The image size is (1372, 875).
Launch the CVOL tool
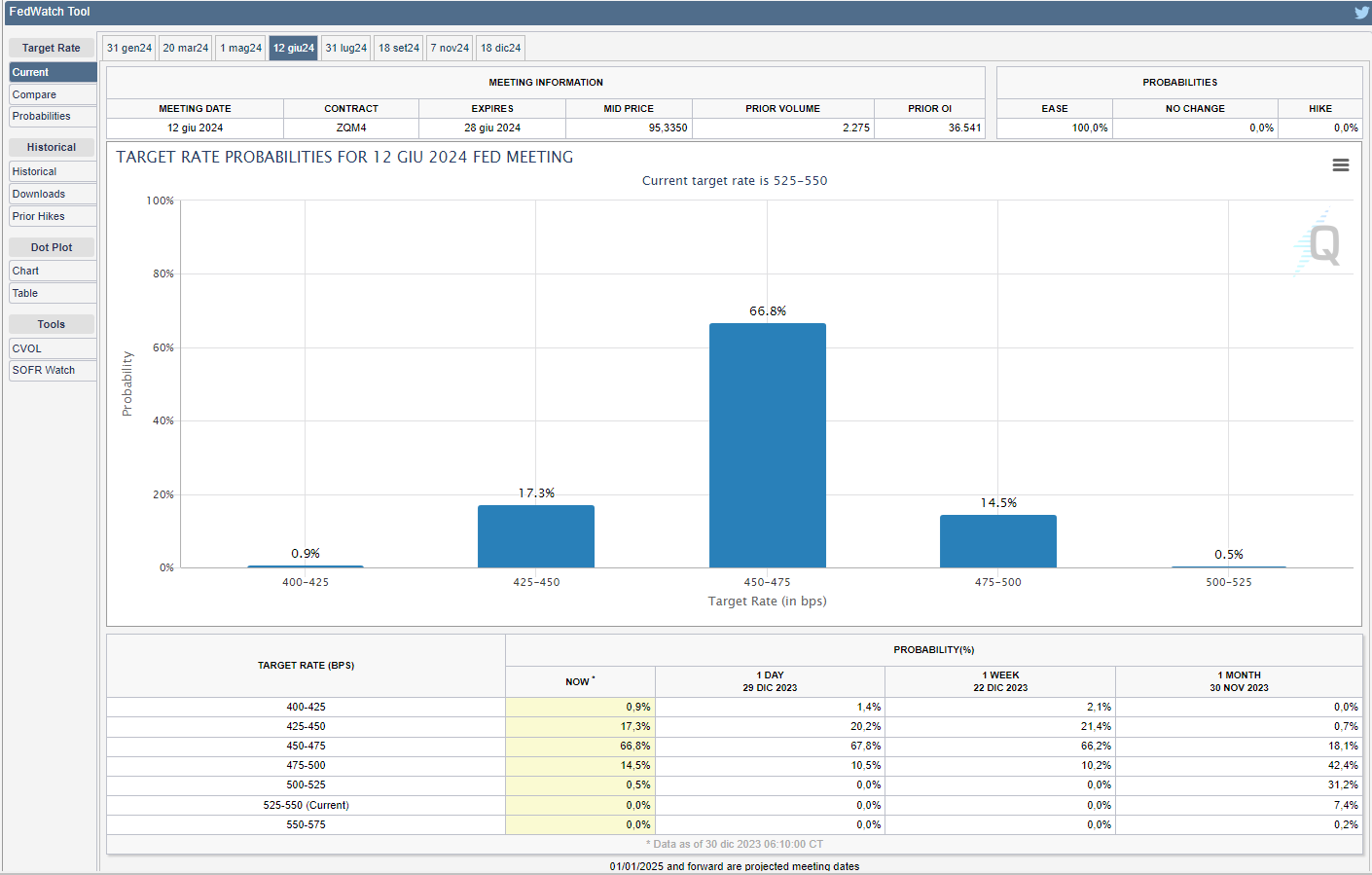click(53, 348)
